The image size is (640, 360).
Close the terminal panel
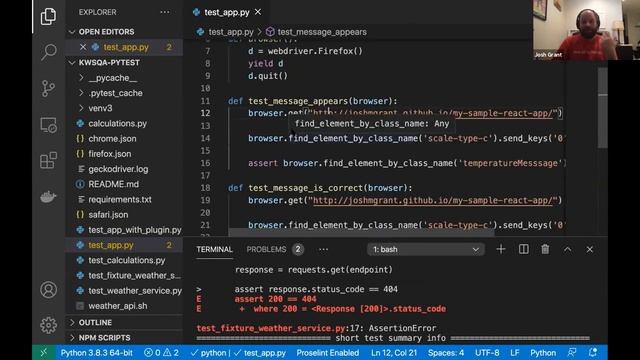point(589,249)
